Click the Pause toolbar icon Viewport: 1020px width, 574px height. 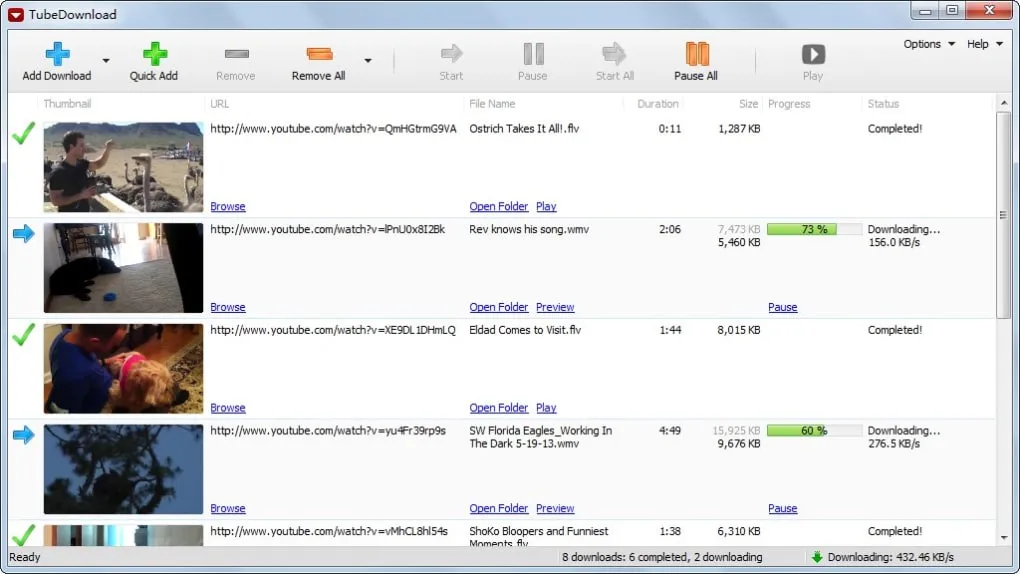[x=533, y=54]
